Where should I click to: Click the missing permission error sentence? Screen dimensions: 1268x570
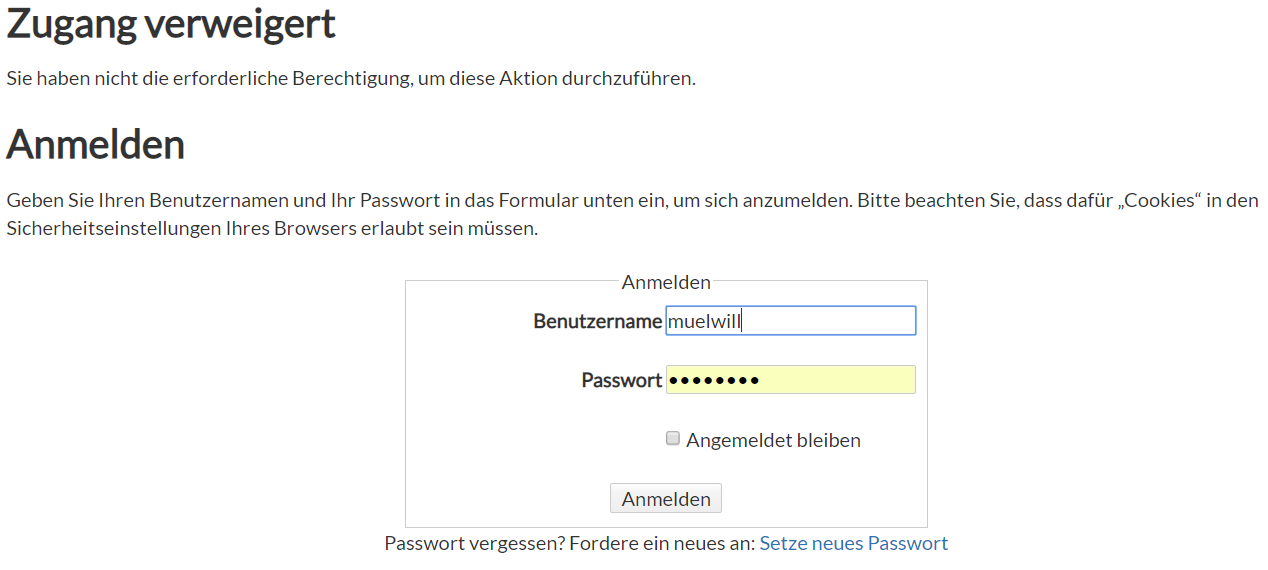tap(350, 78)
